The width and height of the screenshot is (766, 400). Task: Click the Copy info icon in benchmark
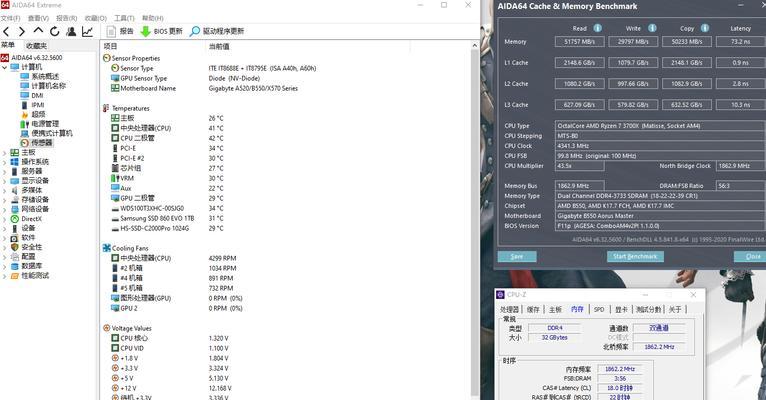pos(705,28)
